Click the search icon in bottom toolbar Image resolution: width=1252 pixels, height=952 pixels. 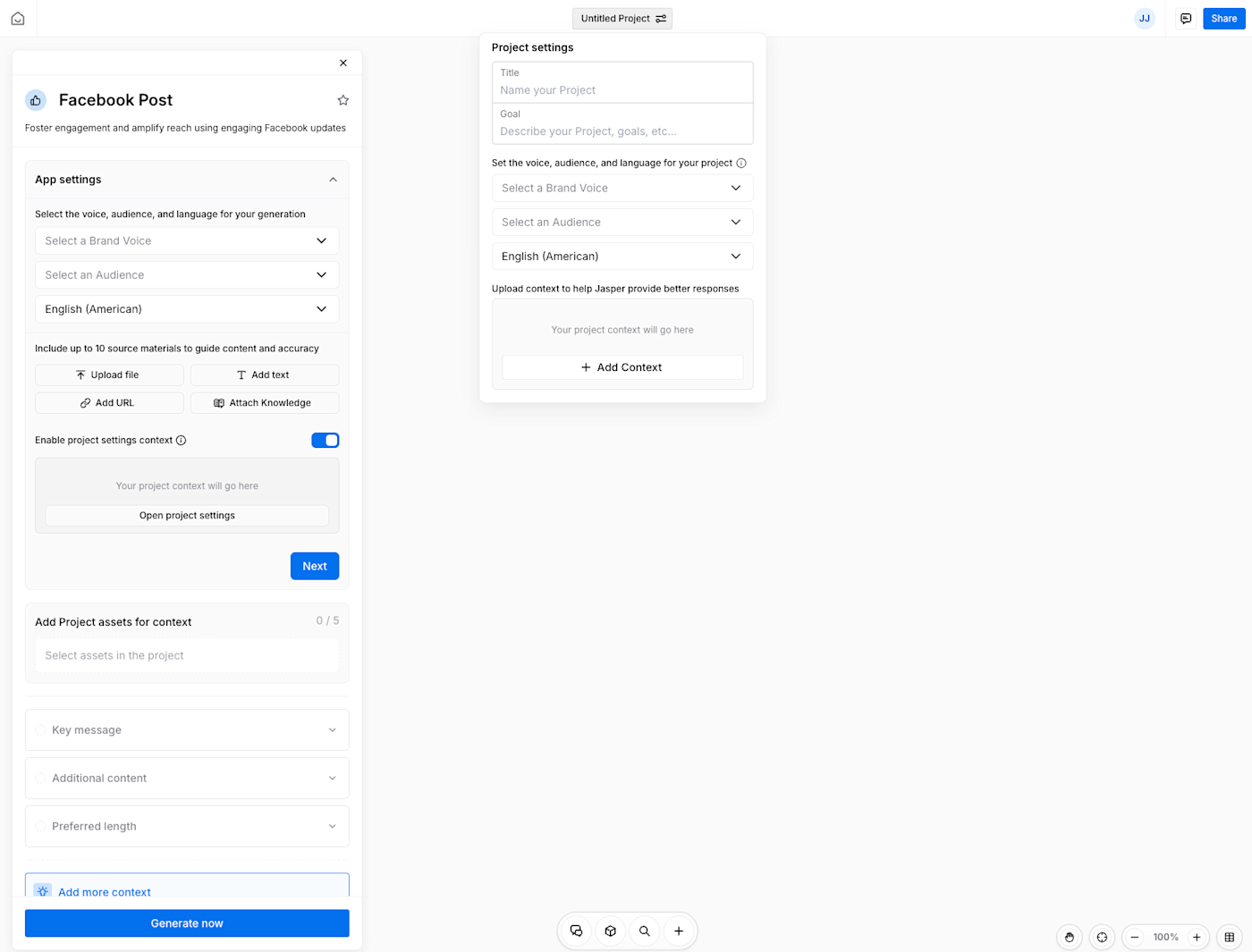[x=644, y=931]
